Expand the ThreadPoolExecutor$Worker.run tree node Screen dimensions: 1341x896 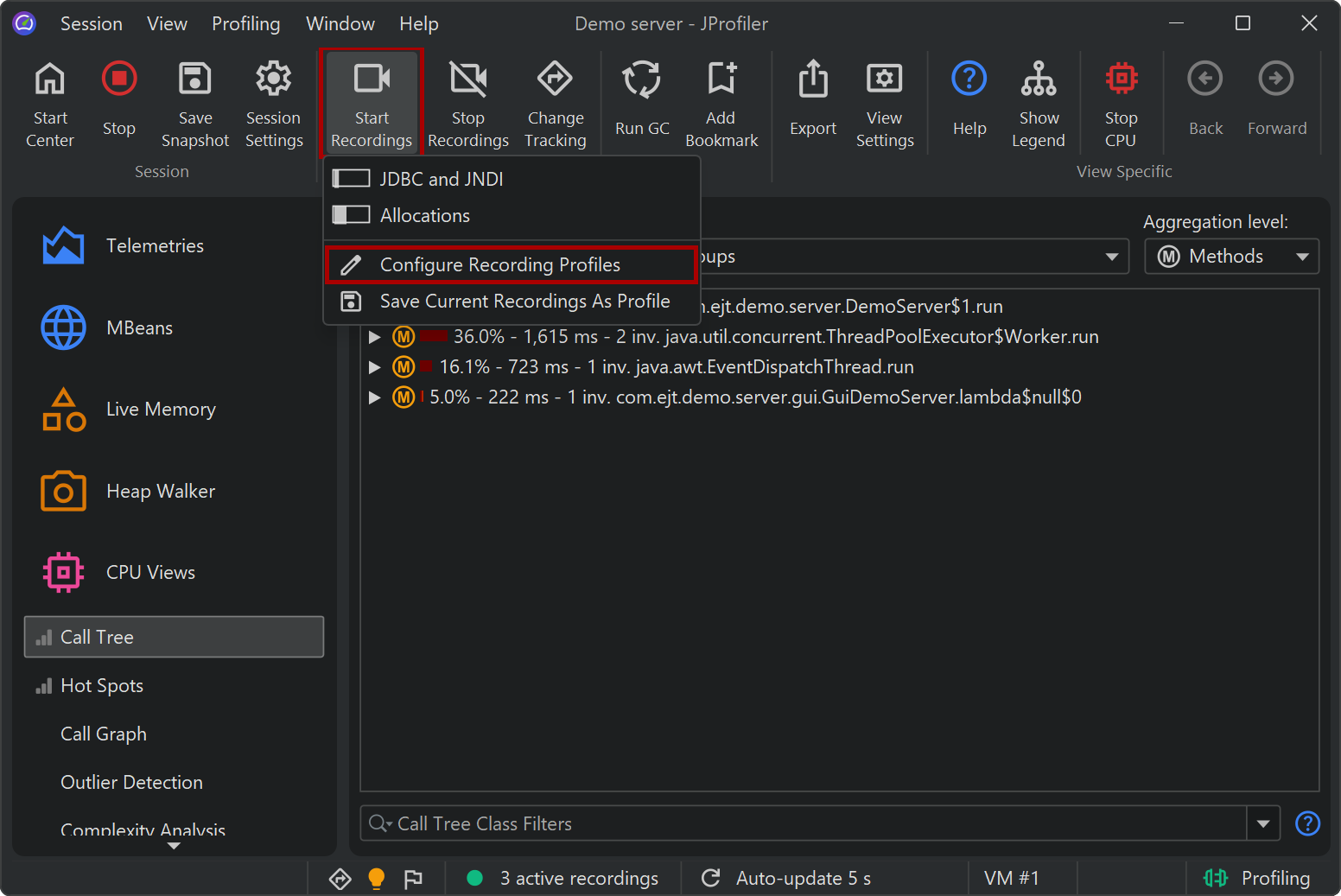[x=375, y=337]
